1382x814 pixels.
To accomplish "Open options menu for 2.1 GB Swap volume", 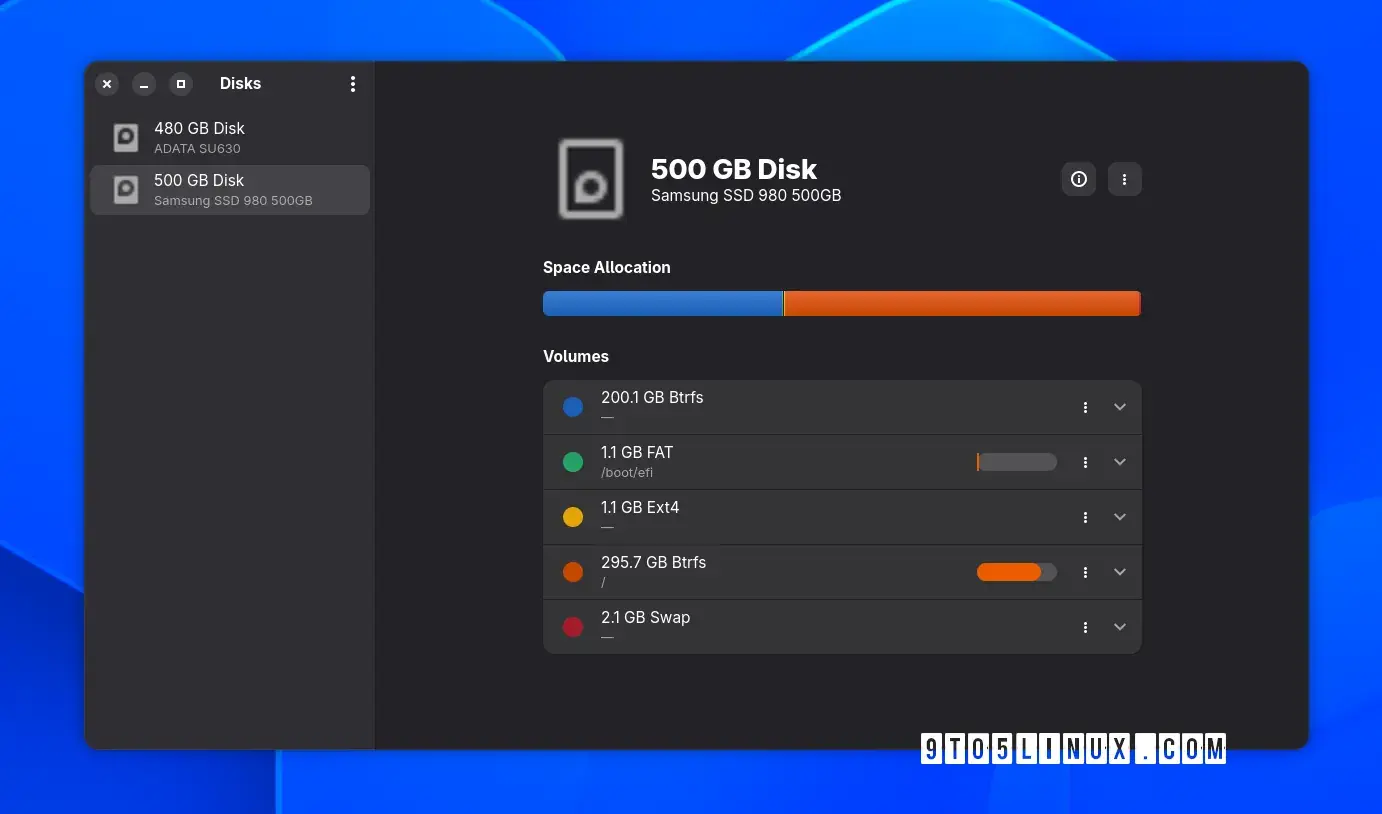I will pos(1085,627).
